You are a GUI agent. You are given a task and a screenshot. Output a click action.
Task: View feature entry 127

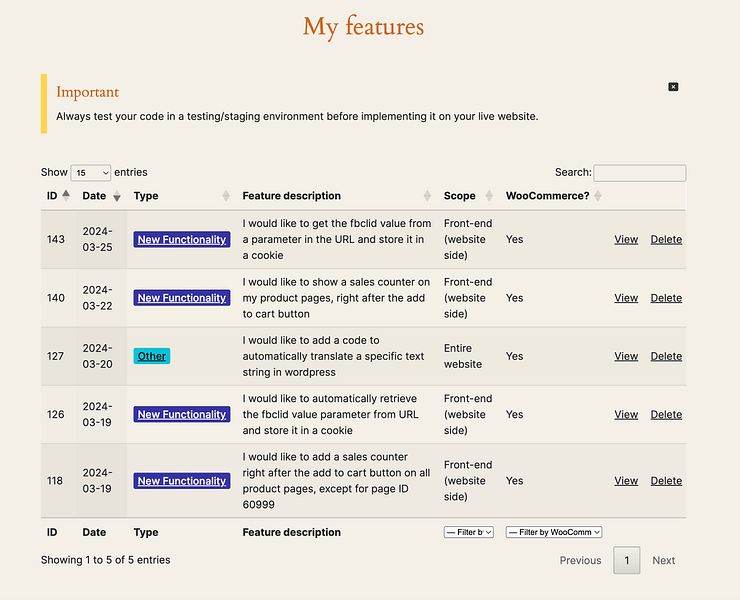point(626,356)
